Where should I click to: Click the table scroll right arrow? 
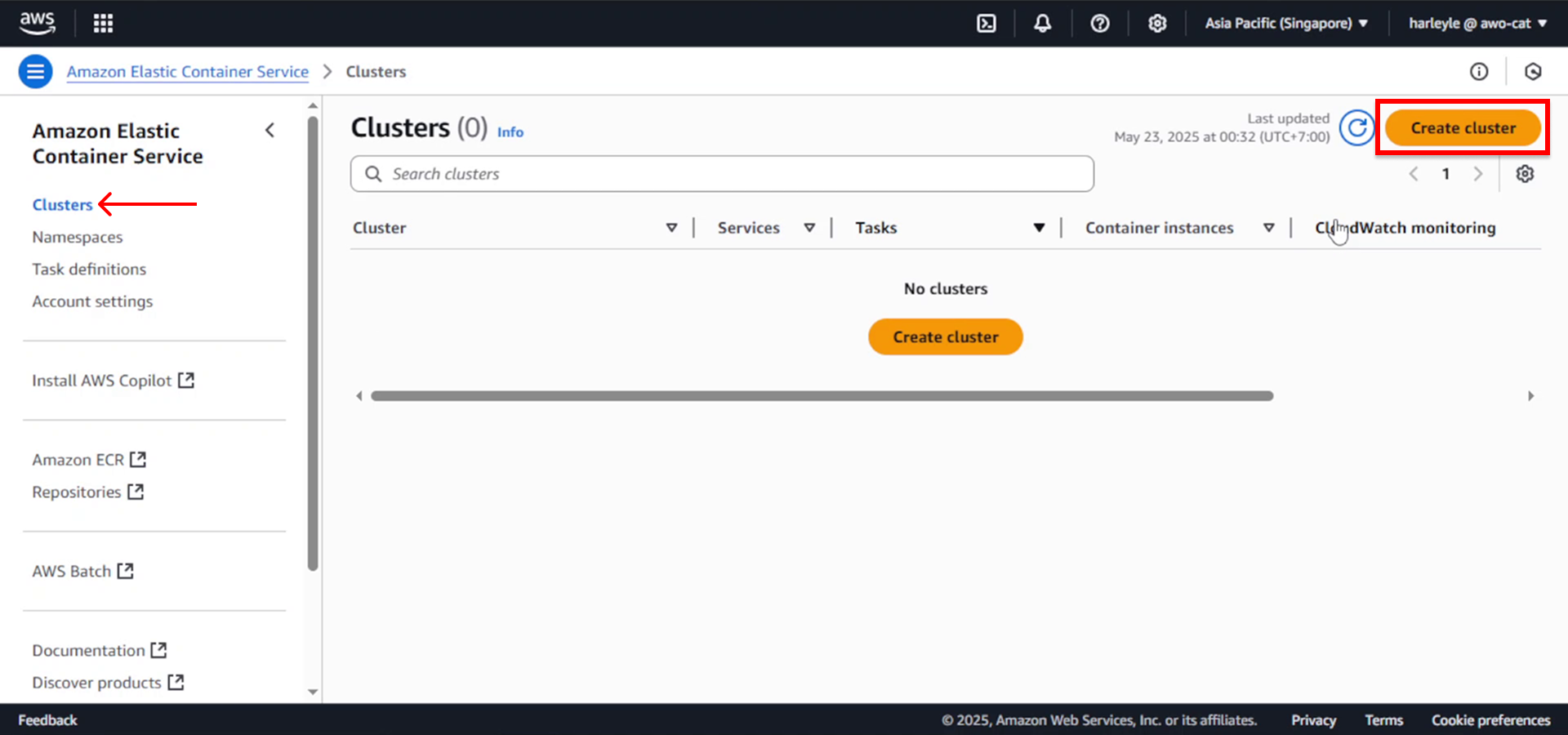pos(1531,396)
